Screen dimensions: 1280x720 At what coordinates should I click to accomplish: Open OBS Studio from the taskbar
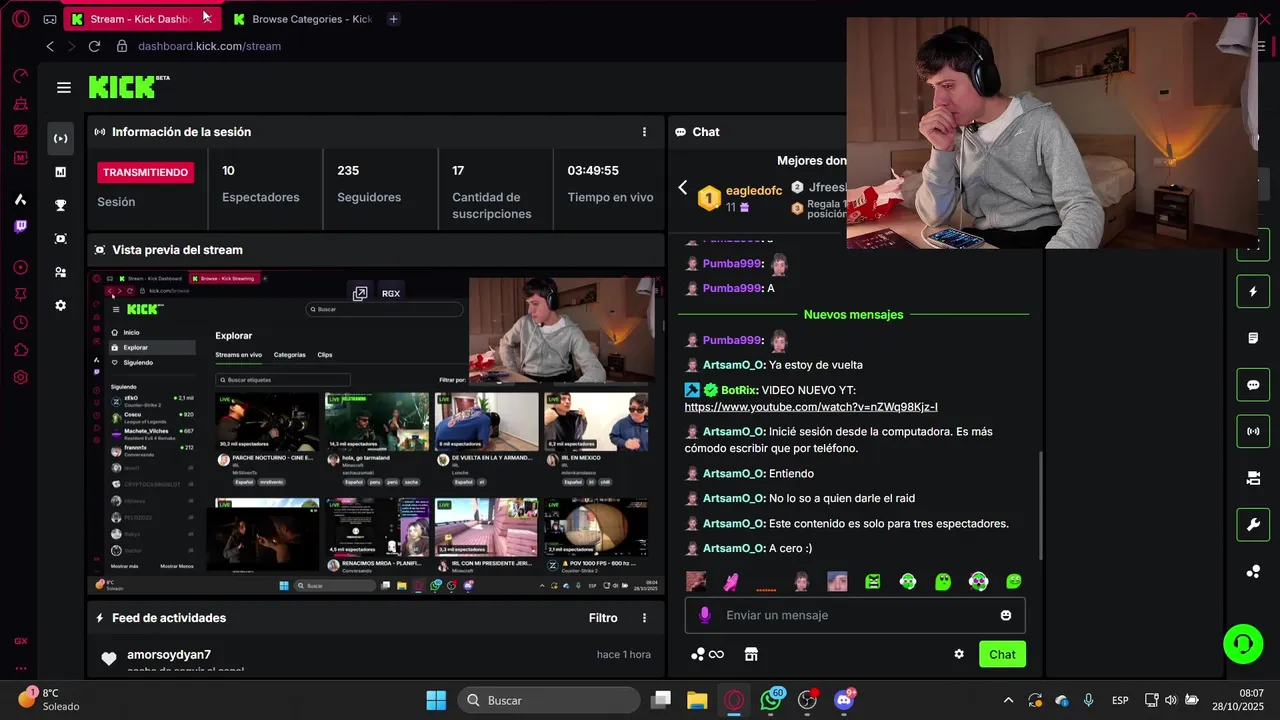pos(808,700)
